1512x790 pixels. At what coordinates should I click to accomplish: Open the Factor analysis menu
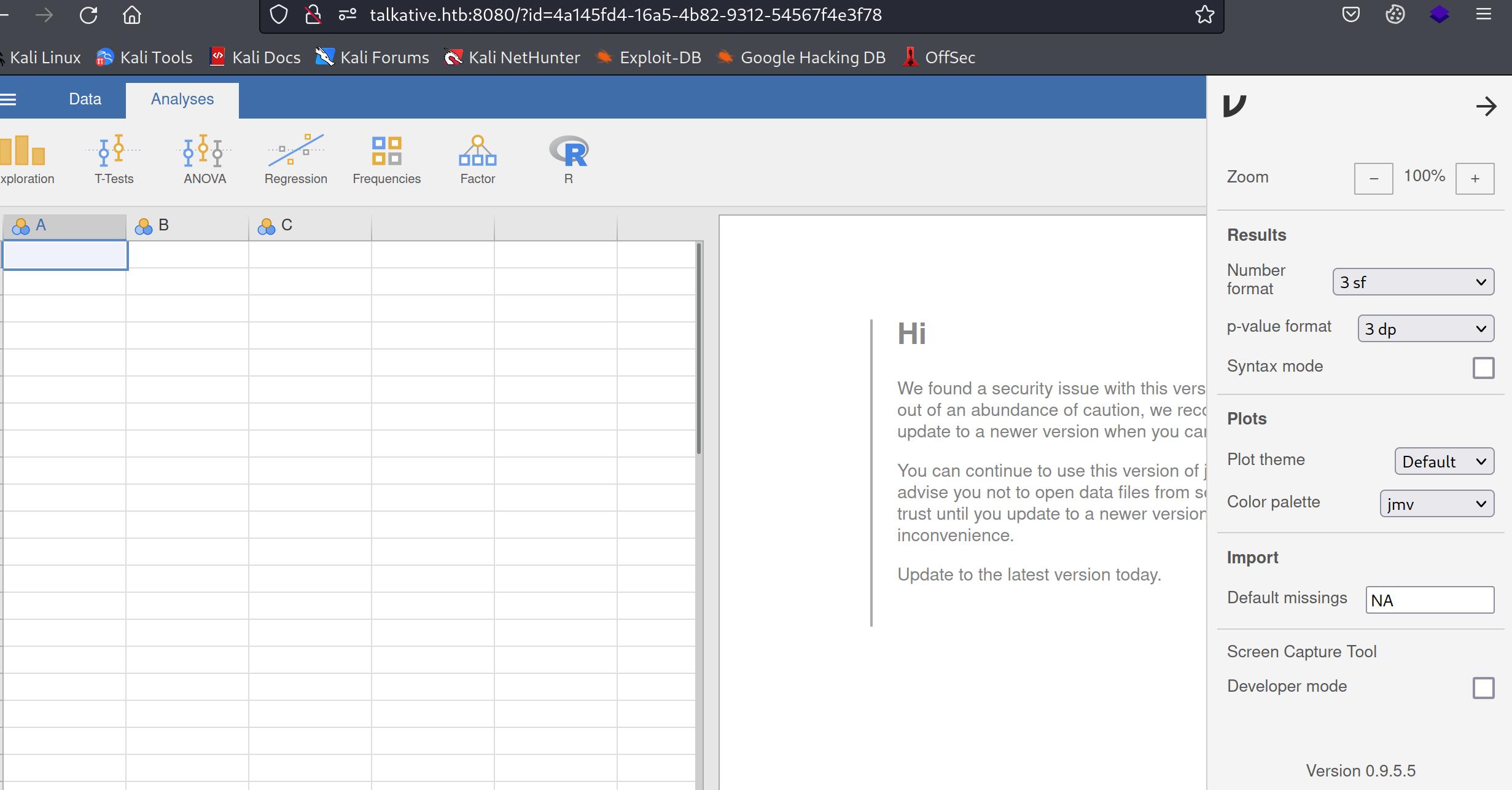pos(477,159)
